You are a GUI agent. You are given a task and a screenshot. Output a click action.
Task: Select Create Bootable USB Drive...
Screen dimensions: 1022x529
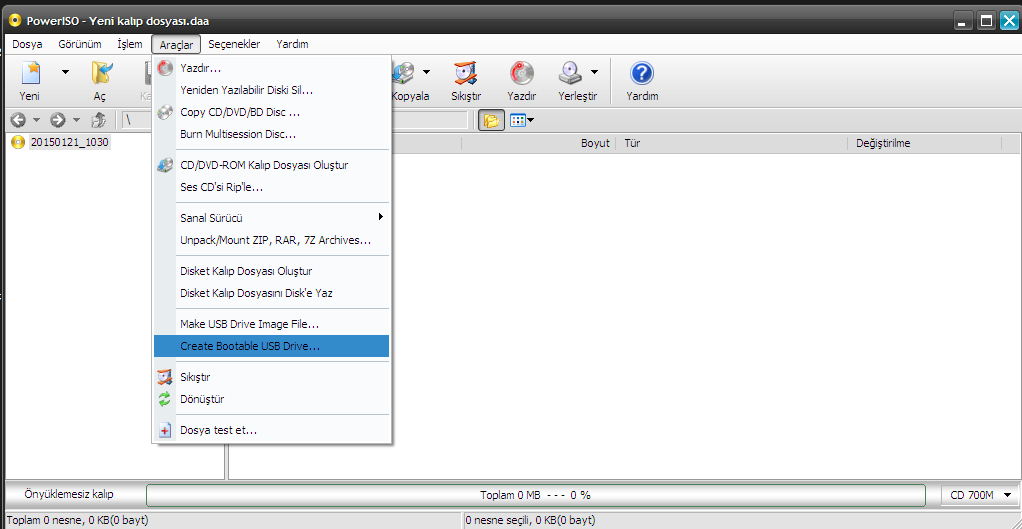click(271, 346)
